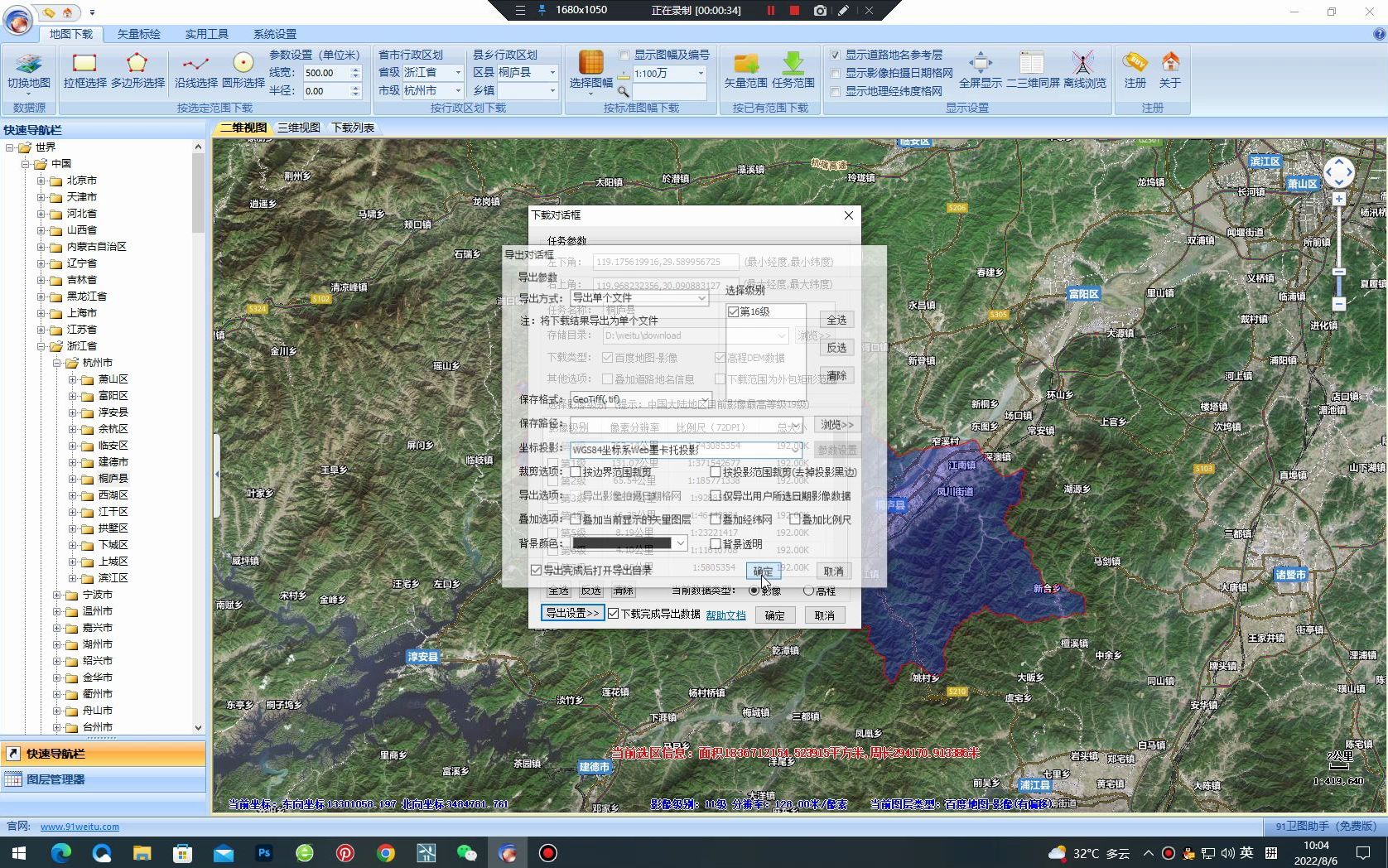This screenshot has width=1388, height=868.
Task: Click 取消 in the export dialog
Action: (833, 571)
